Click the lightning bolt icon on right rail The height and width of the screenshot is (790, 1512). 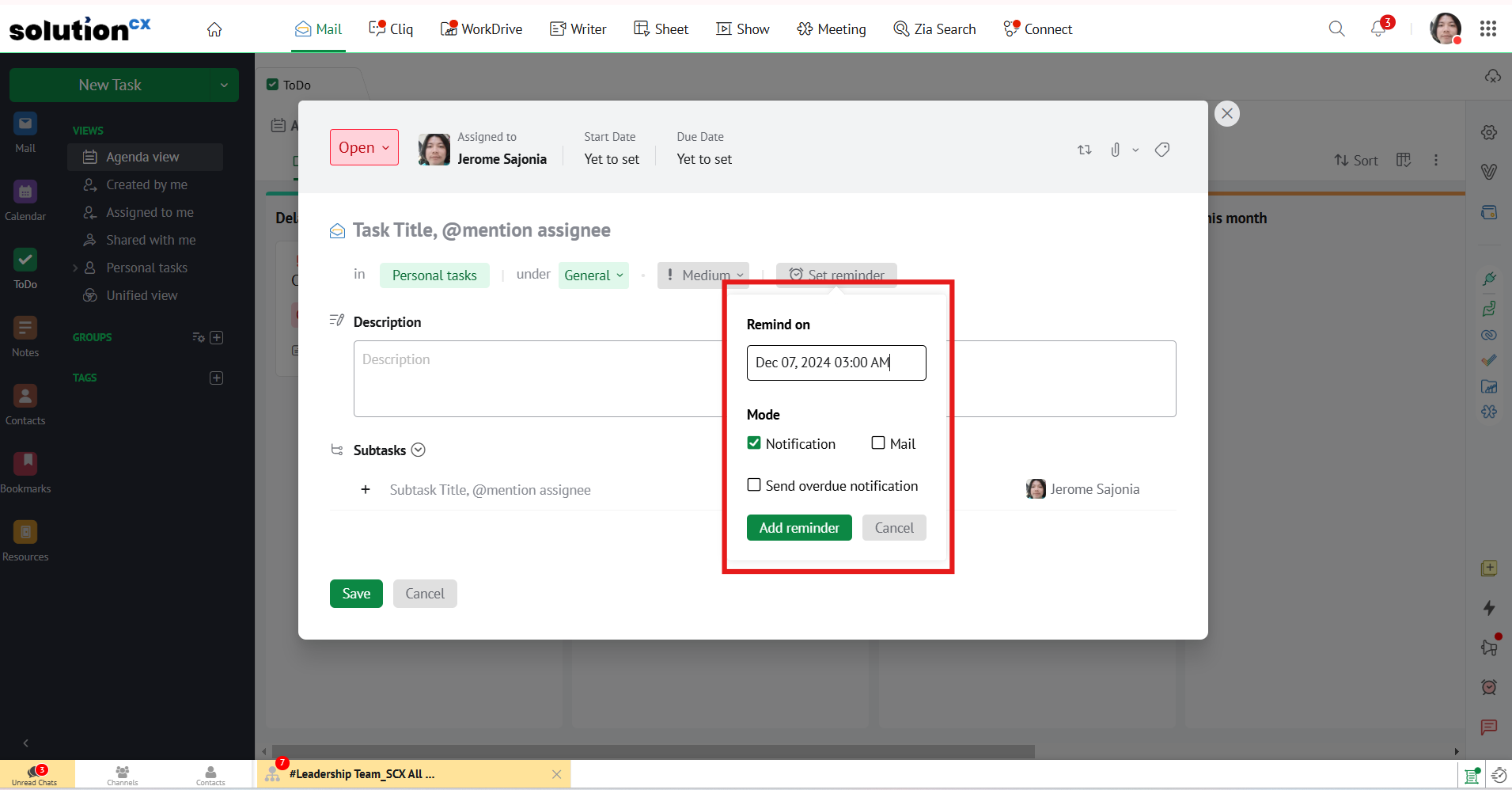(1489, 608)
